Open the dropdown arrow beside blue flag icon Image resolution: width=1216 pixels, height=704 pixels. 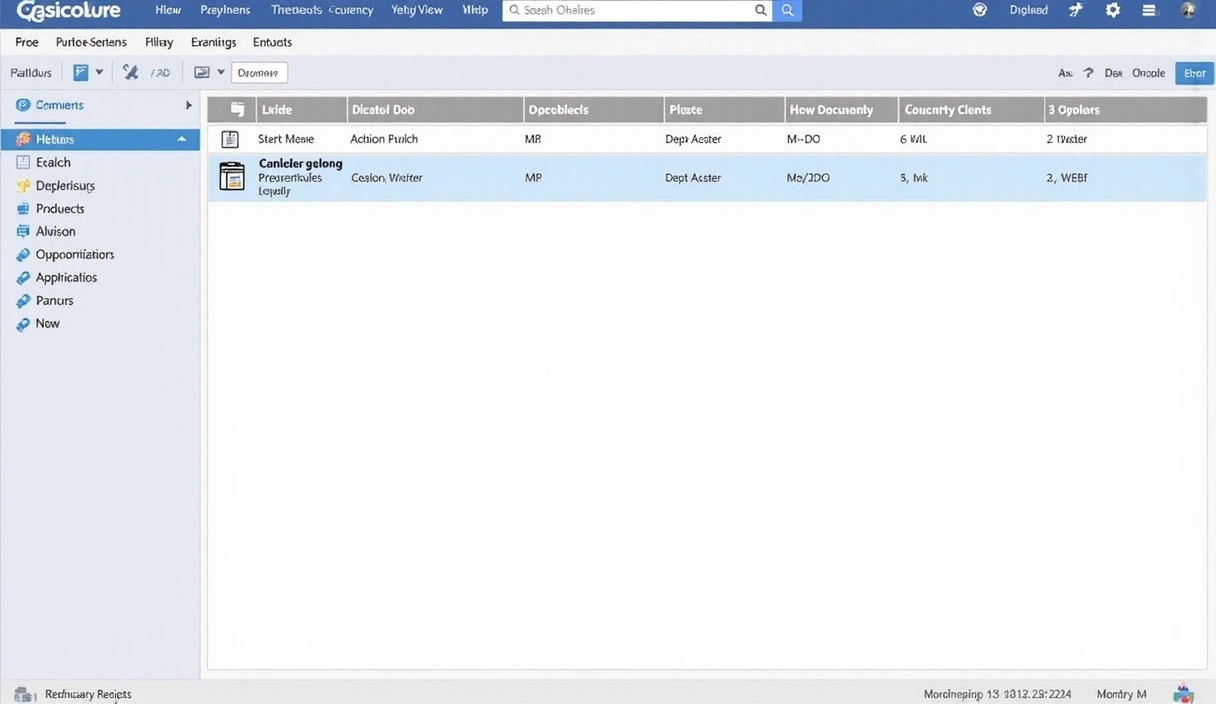(99, 72)
